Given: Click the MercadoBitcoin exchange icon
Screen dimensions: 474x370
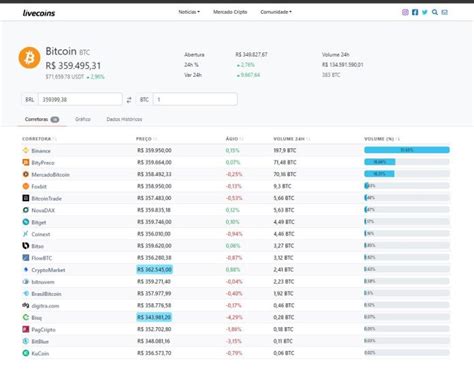Looking at the screenshot, I should click(x=26, y=174).
